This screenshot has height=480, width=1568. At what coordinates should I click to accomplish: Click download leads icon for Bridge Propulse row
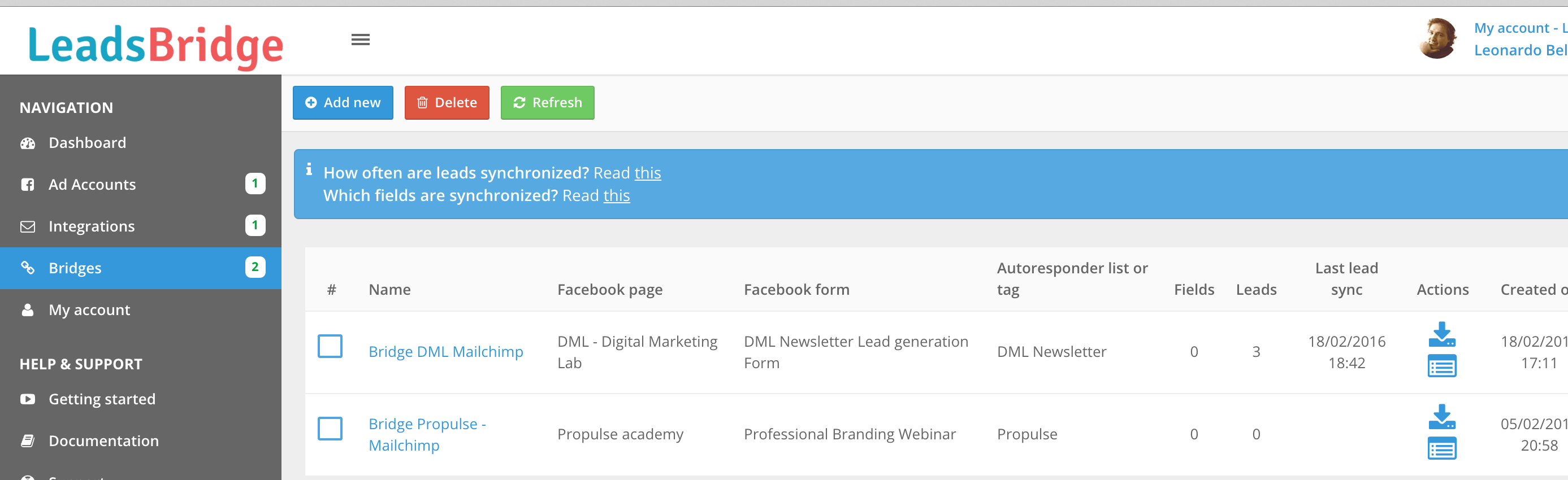1441,417
